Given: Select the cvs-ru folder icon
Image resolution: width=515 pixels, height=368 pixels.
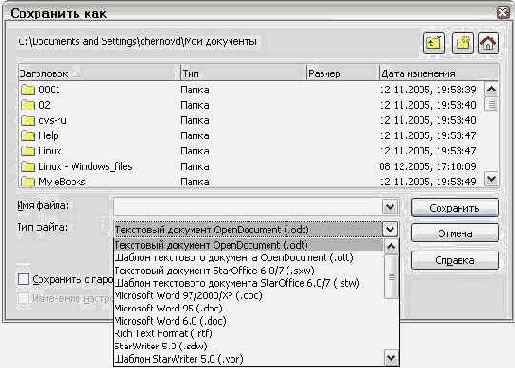Looking at the screenshot, I should (28, 121).
